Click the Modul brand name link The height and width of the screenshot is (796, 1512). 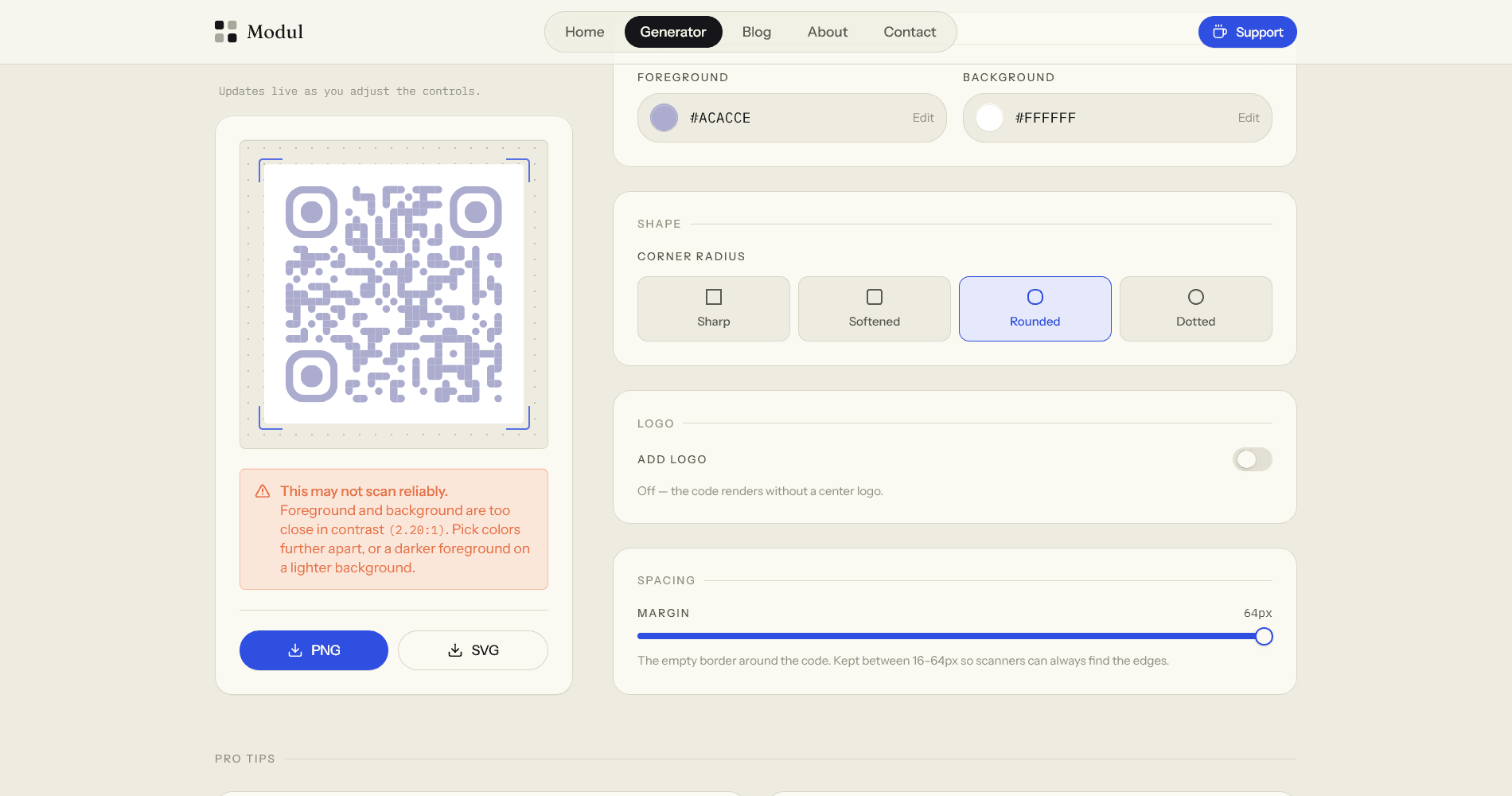[x=275, y=32]
